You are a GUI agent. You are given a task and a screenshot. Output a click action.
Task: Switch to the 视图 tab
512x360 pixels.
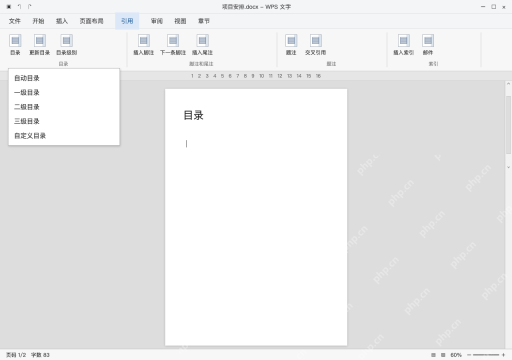[180, 21]
